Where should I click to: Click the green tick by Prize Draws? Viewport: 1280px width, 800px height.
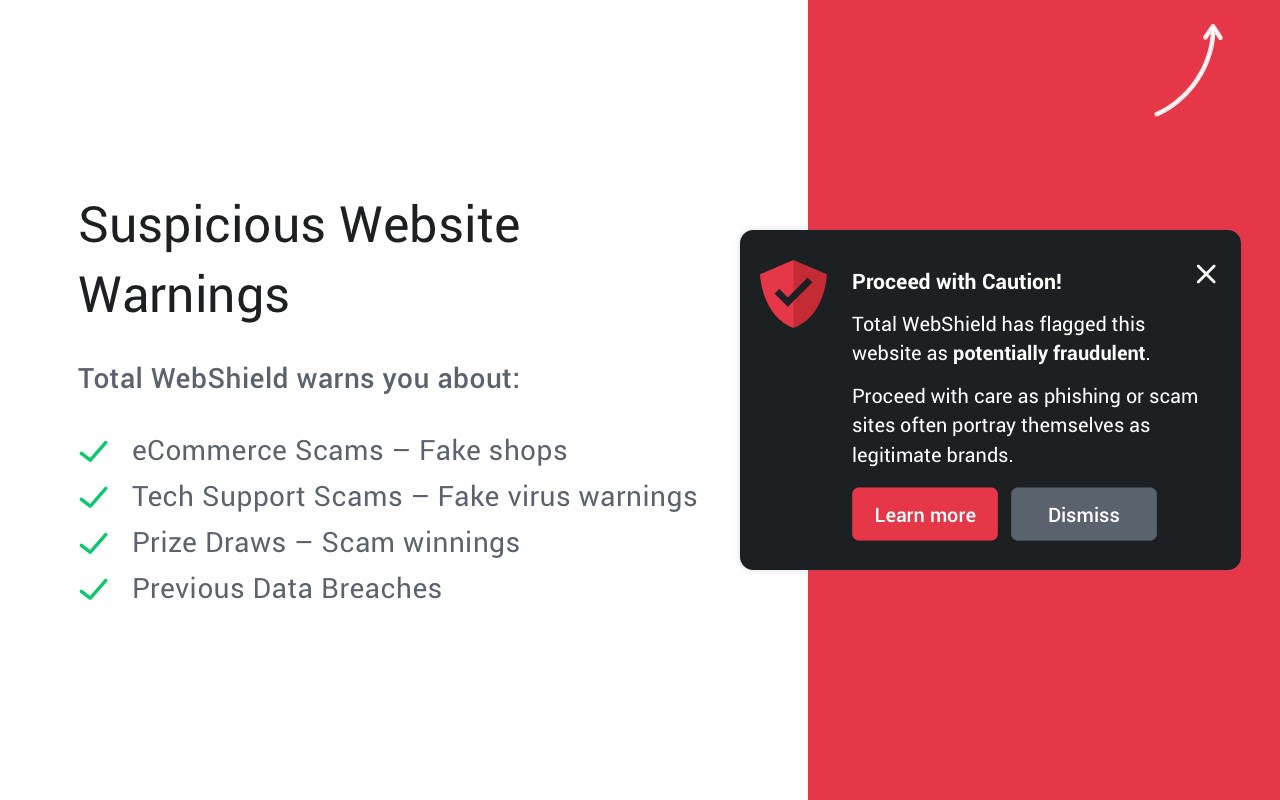tap(93, 544)
